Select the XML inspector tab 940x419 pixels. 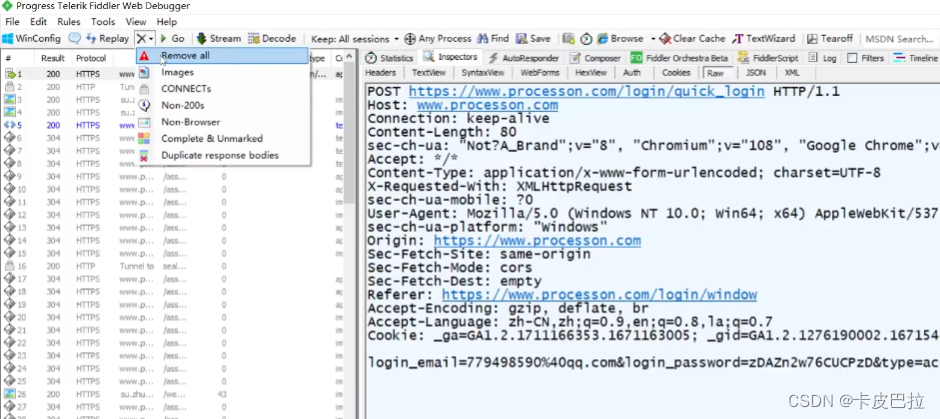[x=792, y=73]
